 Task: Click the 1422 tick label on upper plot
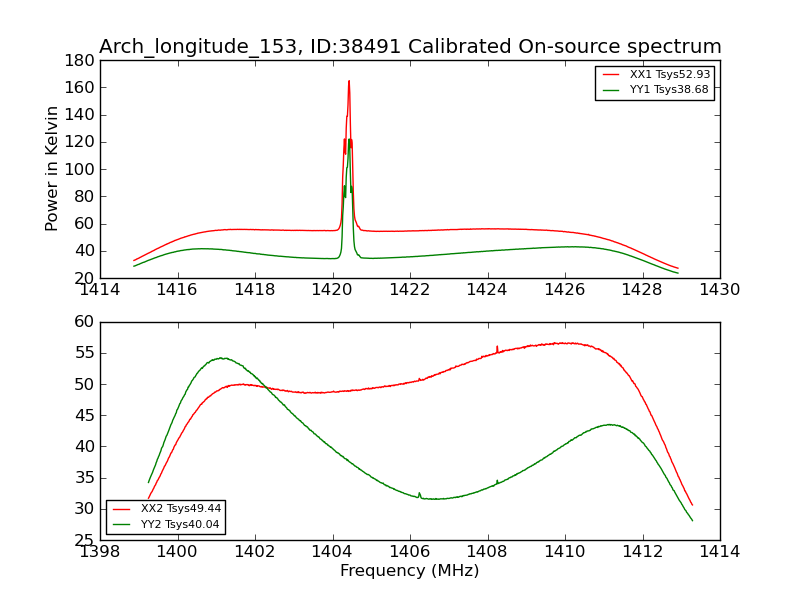(410, 290)
